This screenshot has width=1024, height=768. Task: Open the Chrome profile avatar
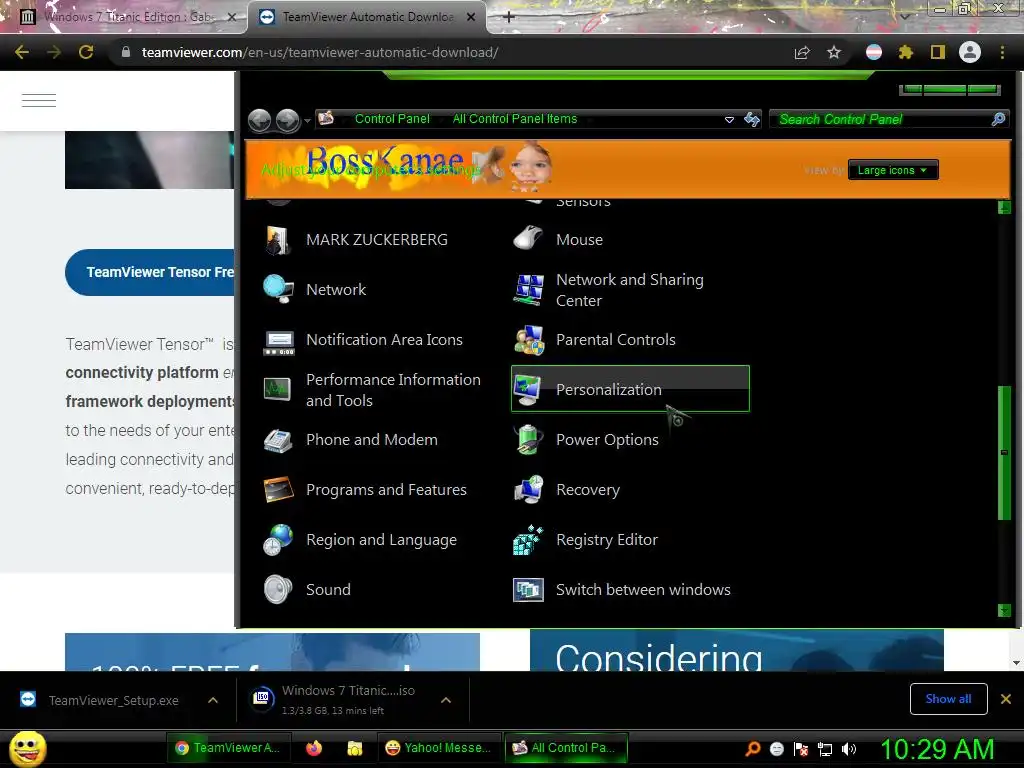pos(970,52)
